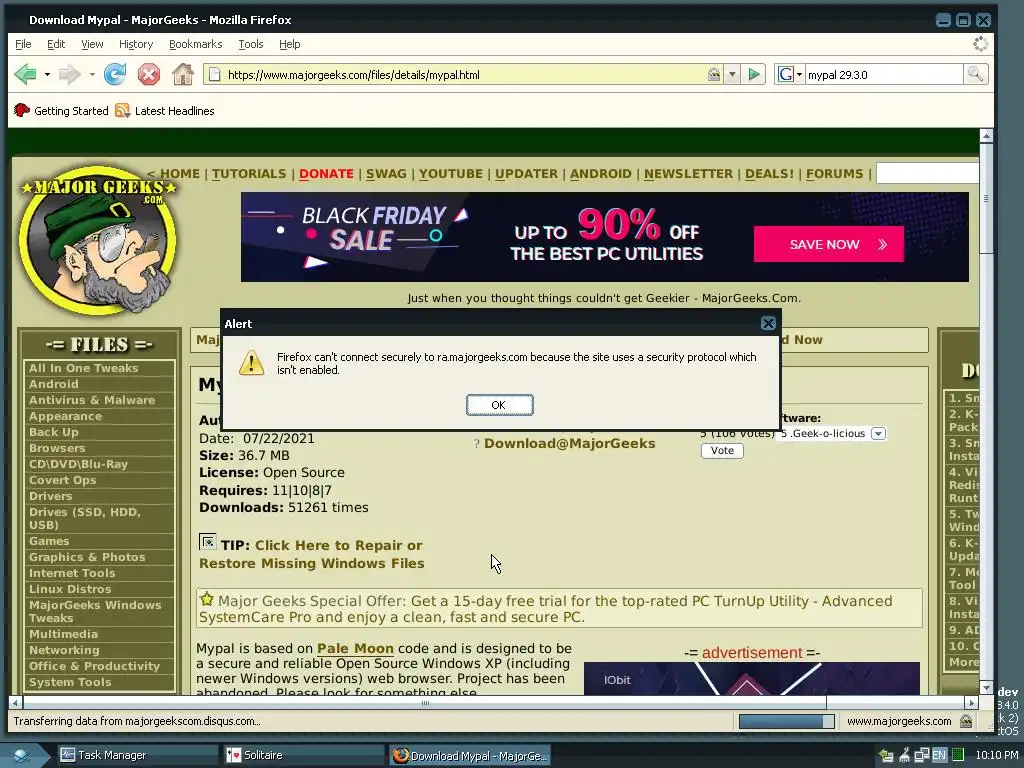Screen dimensions: 1024x768
Task: Click the vertical scrollbar up arrow
Action: tap(986, 136)
